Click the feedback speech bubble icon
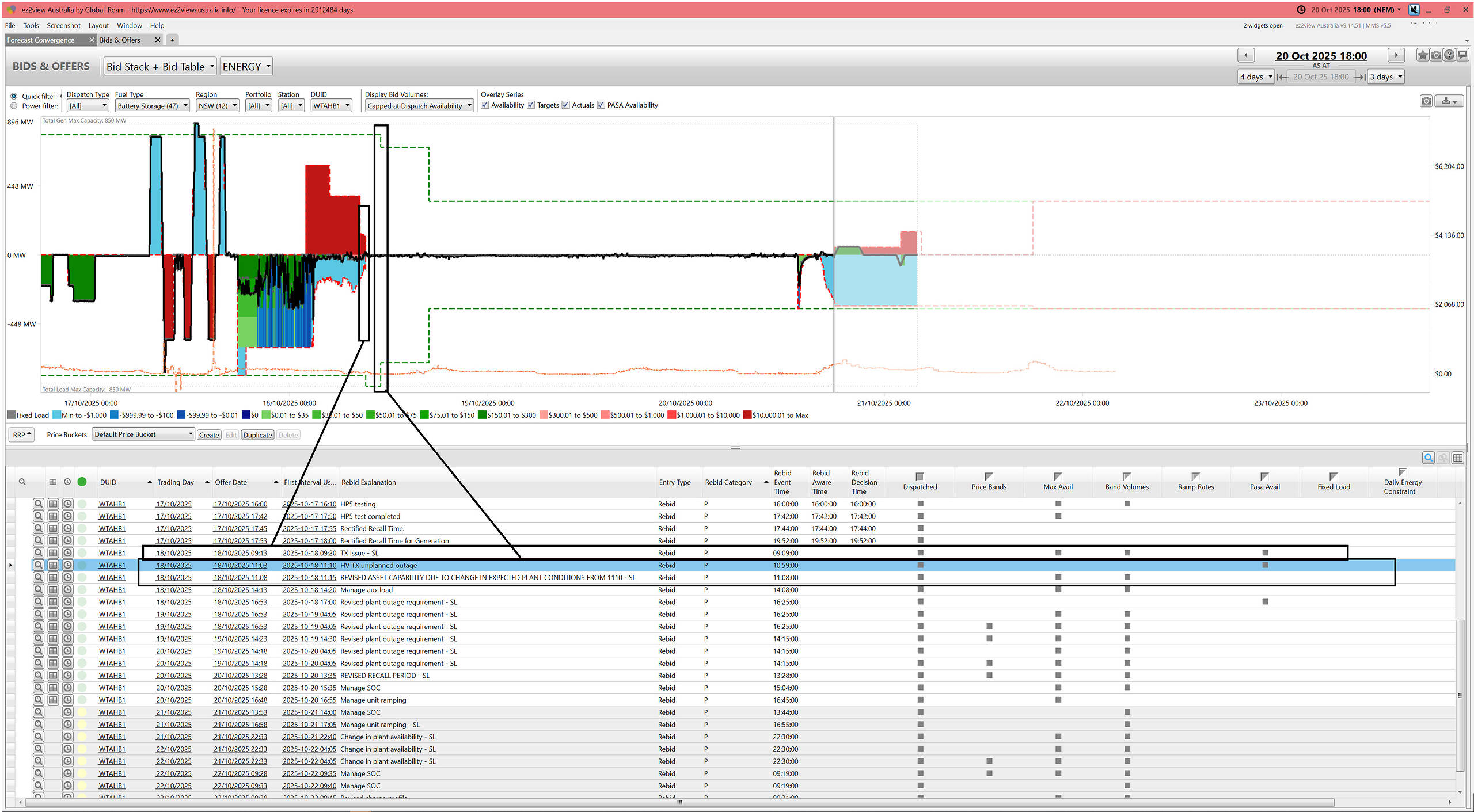Image resolution: width=1474 pixels, height=812 pixels. [x=1462, y=55]
